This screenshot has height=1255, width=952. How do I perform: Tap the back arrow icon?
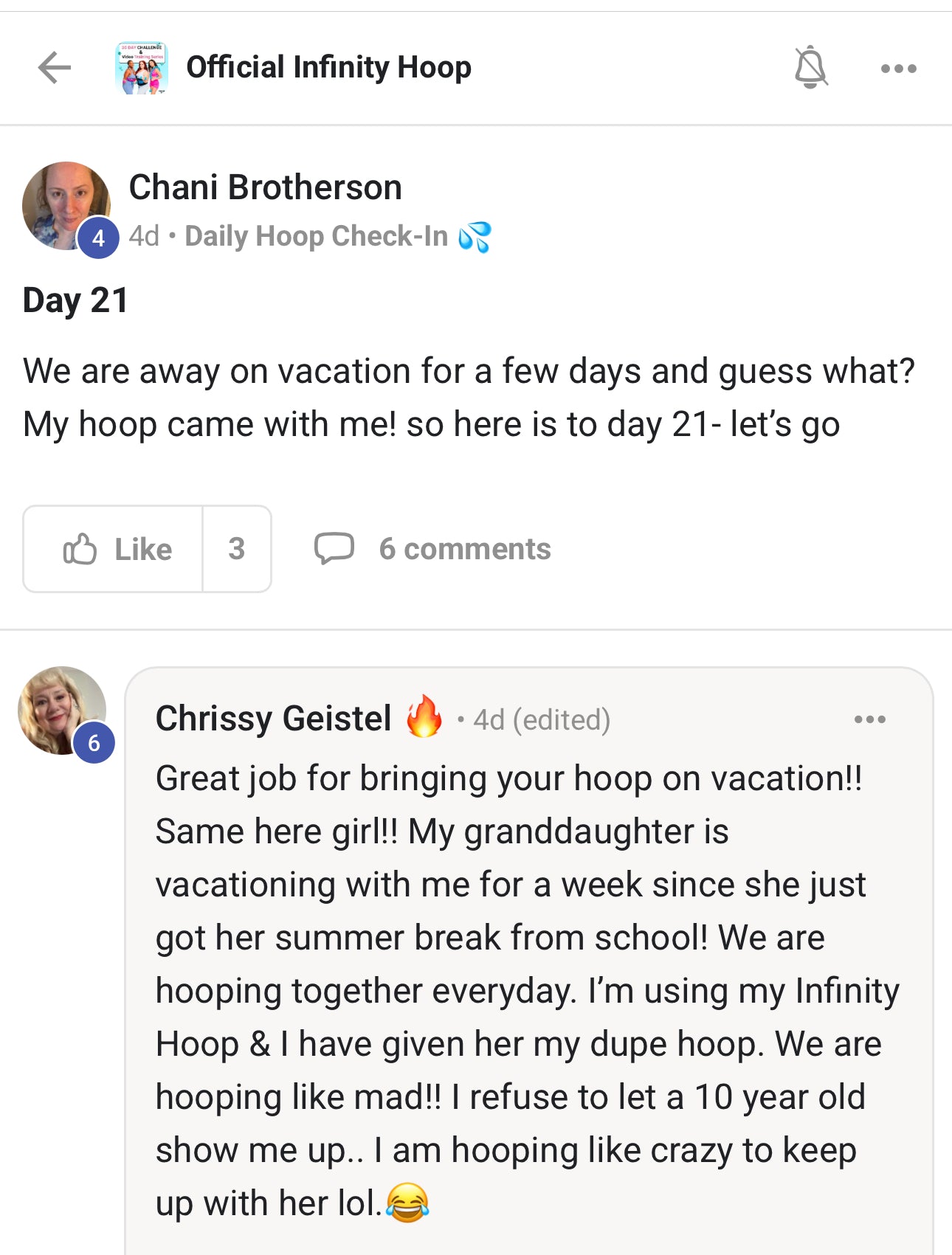pyautogui.click(x=55, y=68)
